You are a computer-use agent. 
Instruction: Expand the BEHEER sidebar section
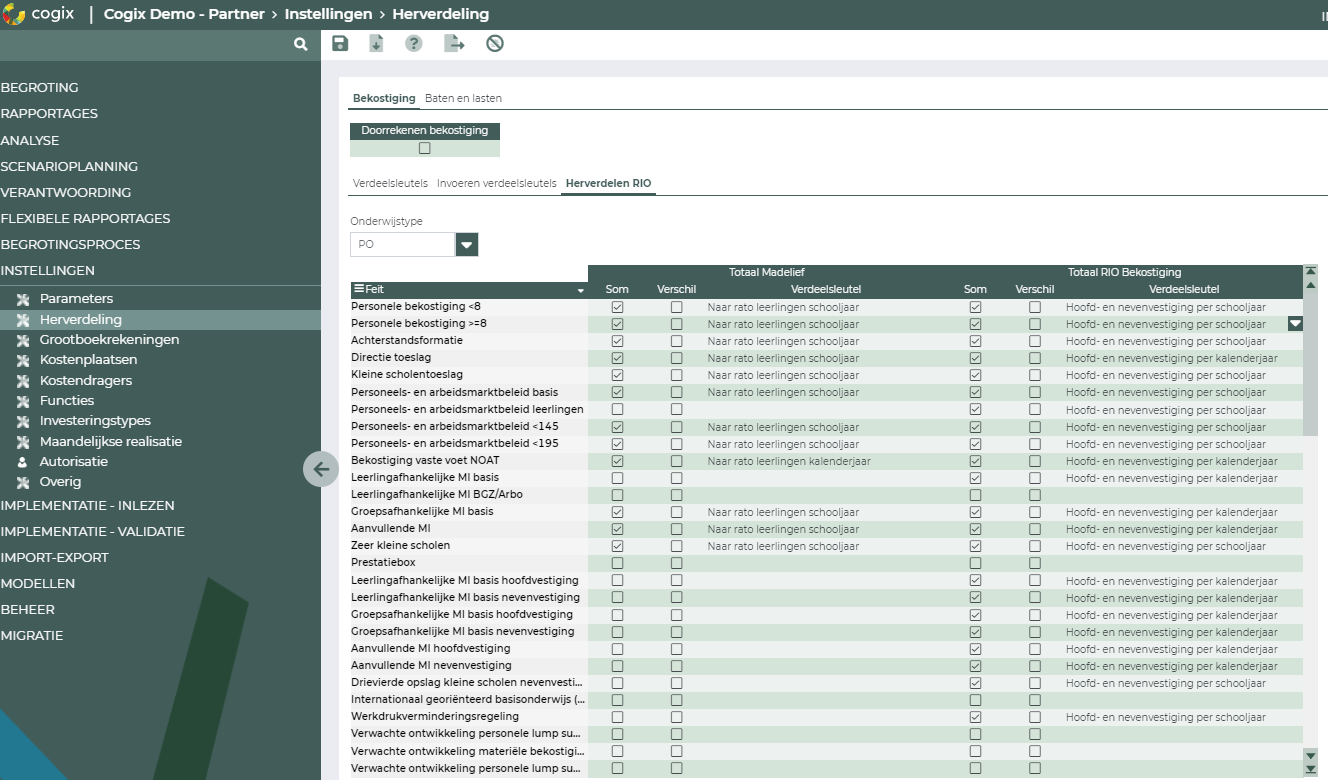(x=27, y=610)
